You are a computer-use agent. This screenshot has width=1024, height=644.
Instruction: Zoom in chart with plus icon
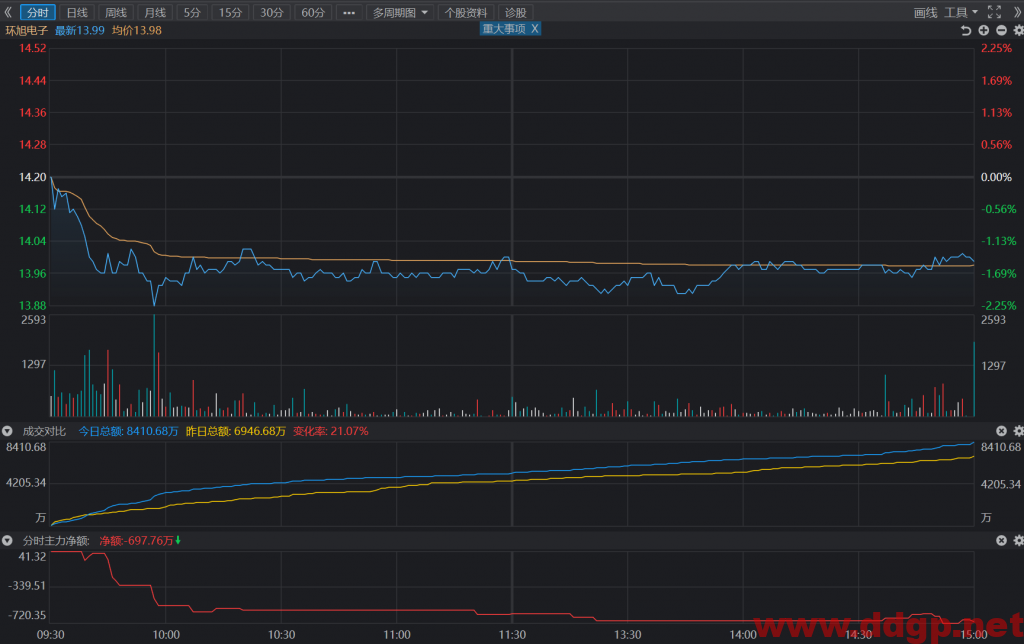point(984,30)
